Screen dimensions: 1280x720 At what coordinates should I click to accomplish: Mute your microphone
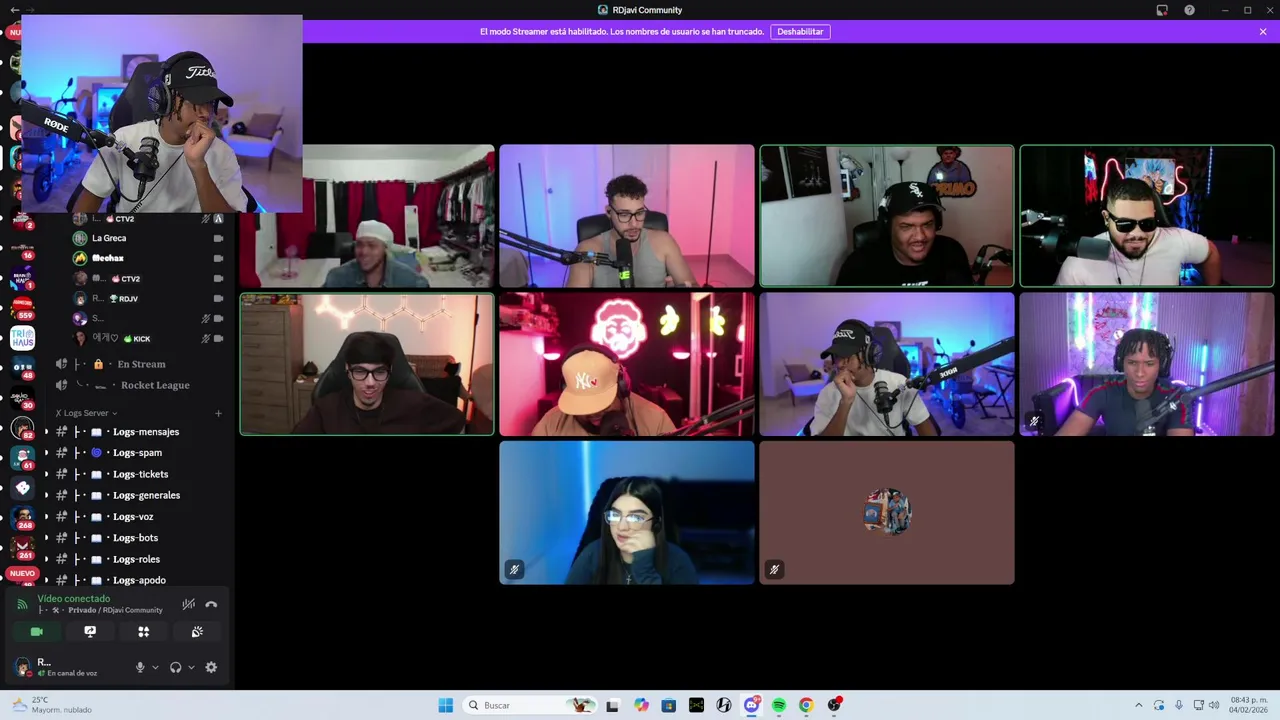point(140,667)
